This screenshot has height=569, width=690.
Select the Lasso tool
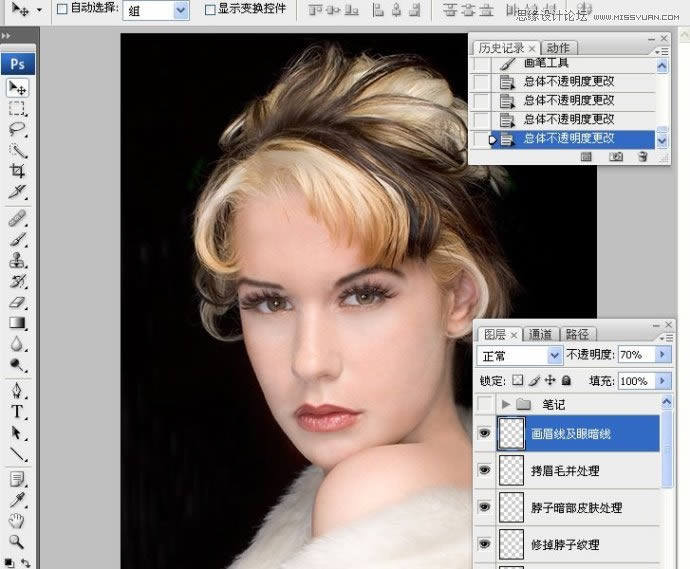pos(18,129)
